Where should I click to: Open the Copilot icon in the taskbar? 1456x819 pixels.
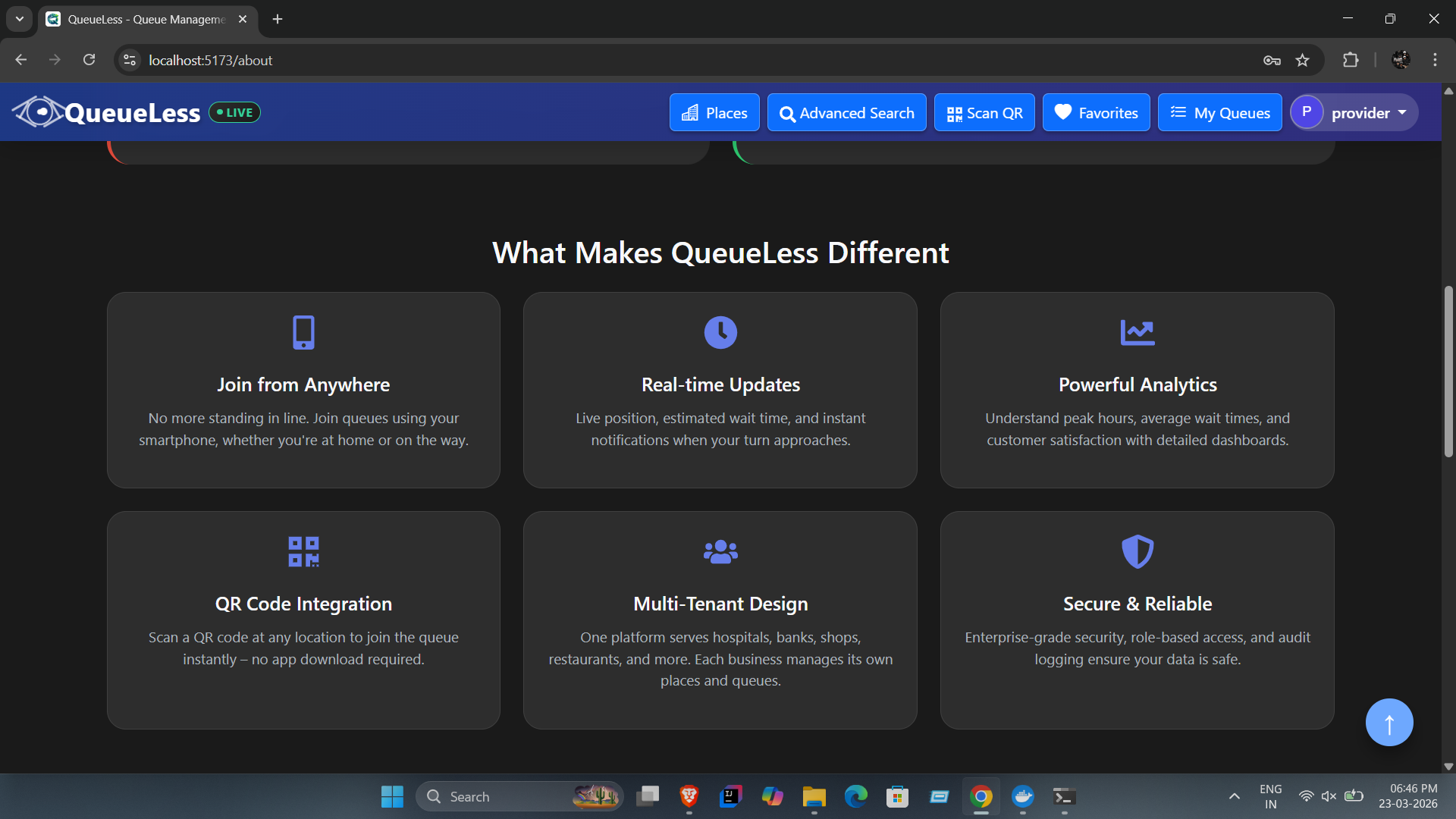tap(772, 796)
